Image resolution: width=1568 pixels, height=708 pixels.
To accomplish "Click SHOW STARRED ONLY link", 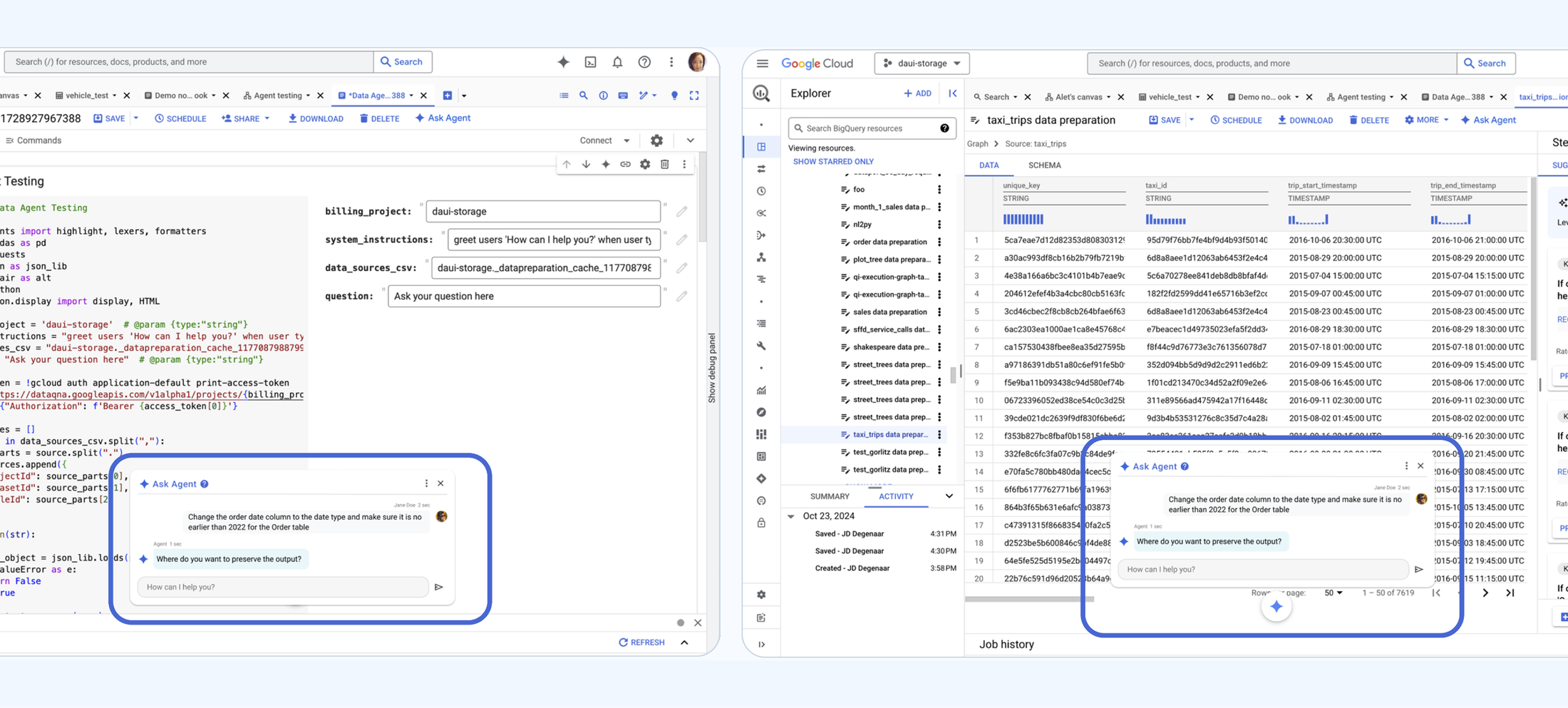I will [833, 162].
